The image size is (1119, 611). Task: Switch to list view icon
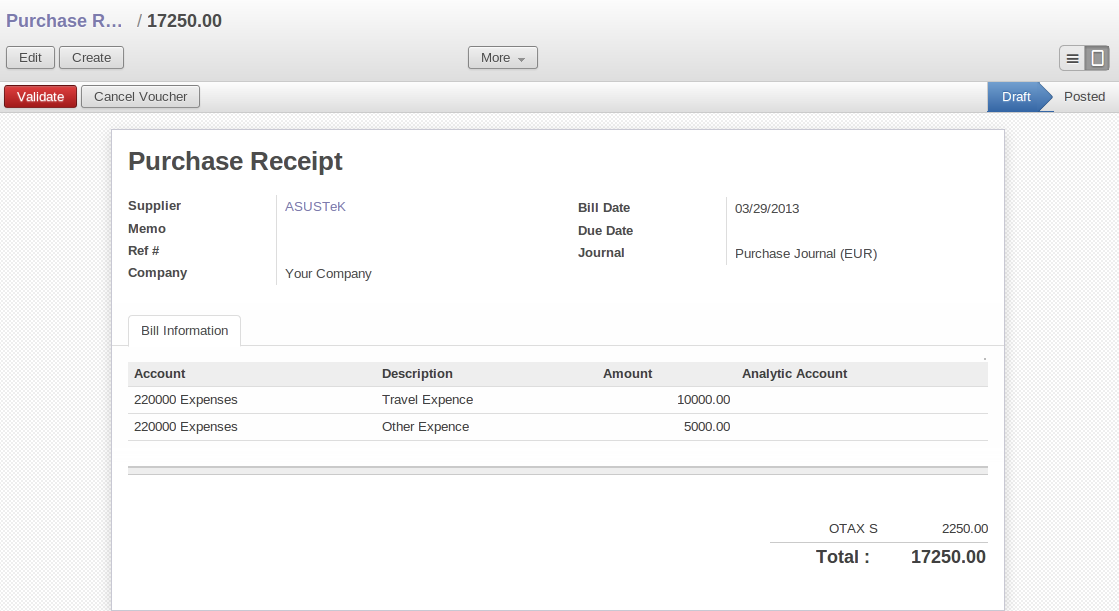click(x=1072, y=58)
